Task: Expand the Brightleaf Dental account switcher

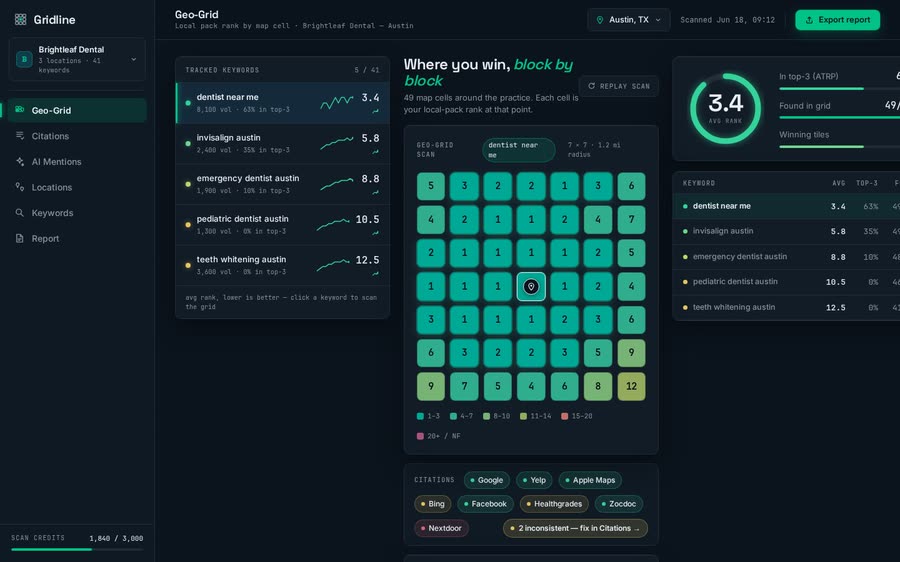Action: 77,59
